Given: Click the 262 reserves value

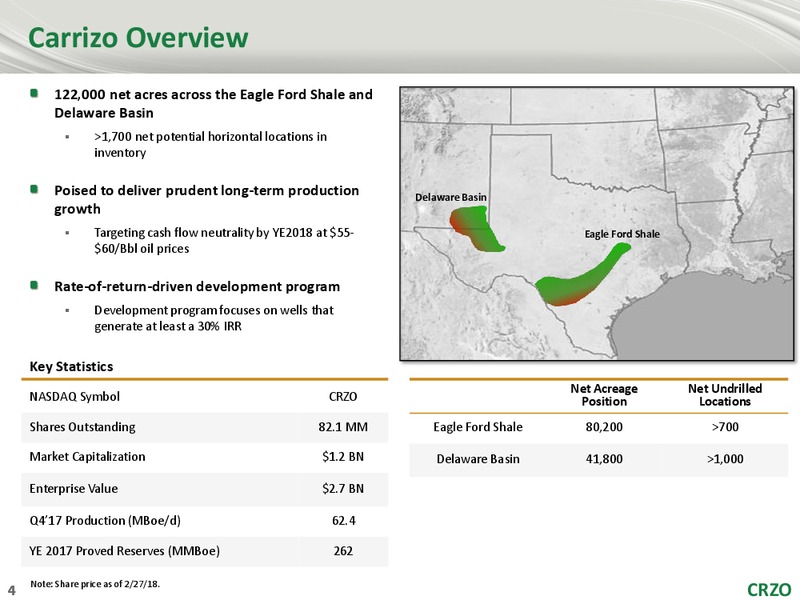Looking at the screenshot, I should [343, 551].
